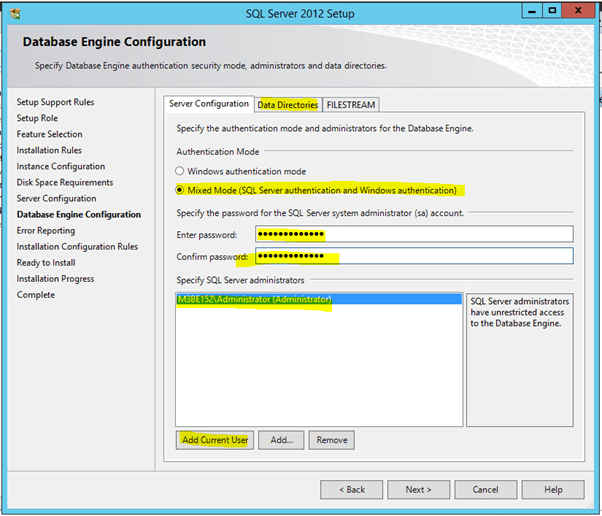Open the FILESTREAM tab
This screenshot has width=602, height=516.
351,105
